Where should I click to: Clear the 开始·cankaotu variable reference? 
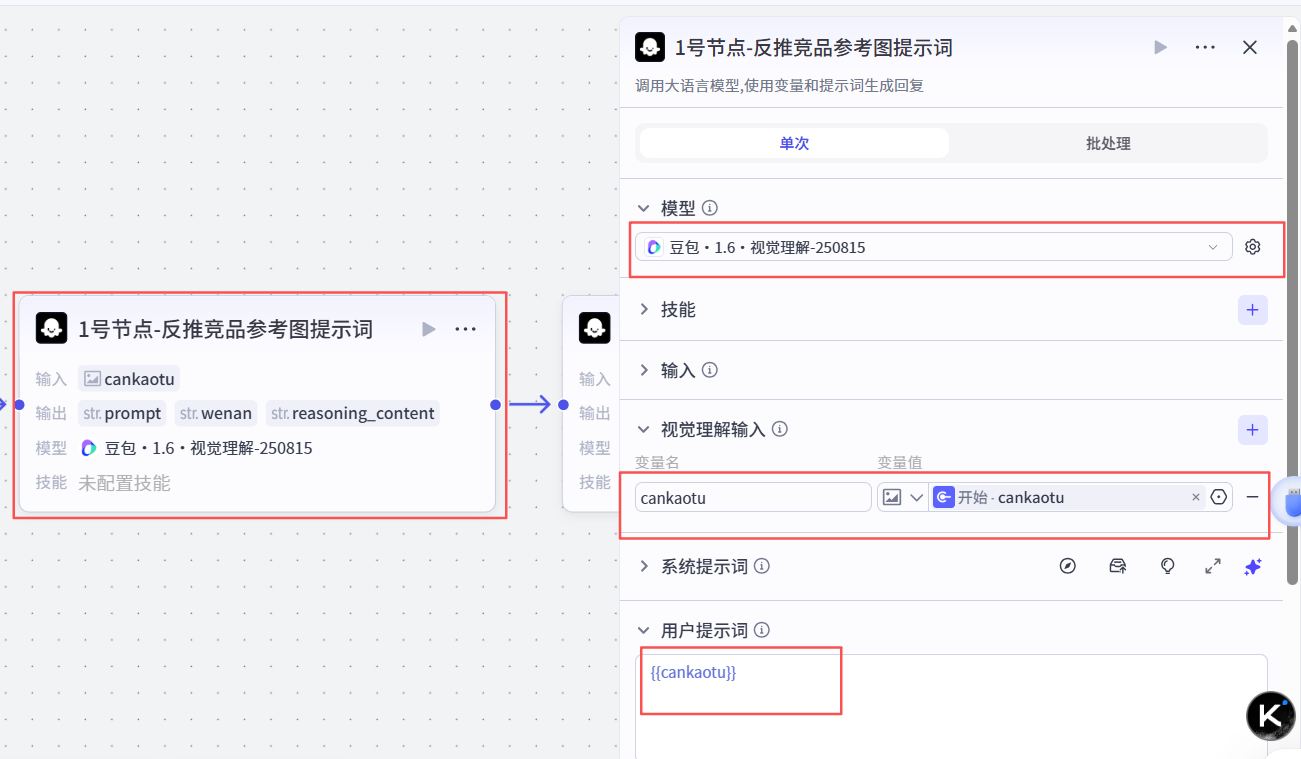[x=1196, y=497]
